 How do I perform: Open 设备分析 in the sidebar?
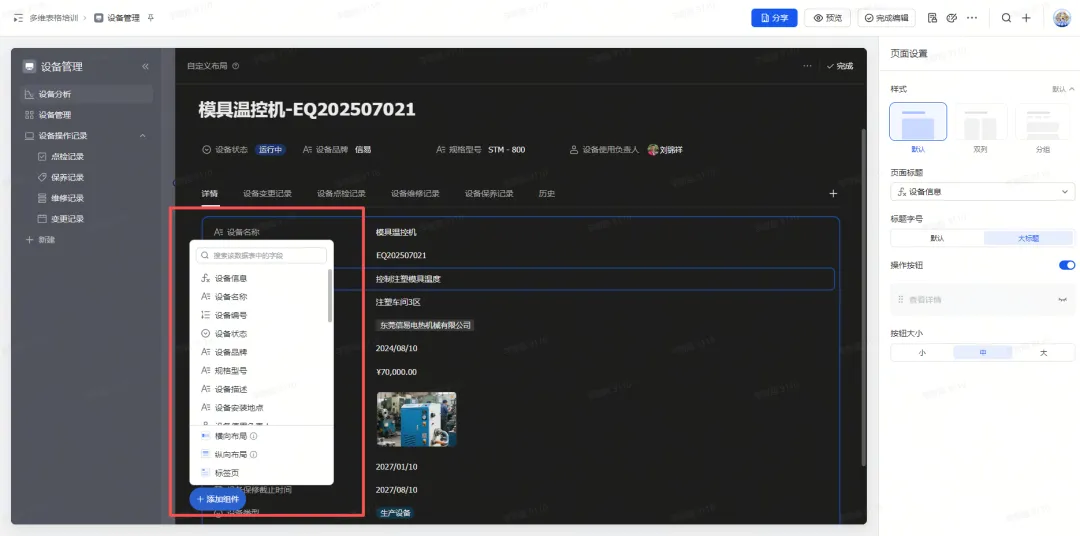point(87,94)
